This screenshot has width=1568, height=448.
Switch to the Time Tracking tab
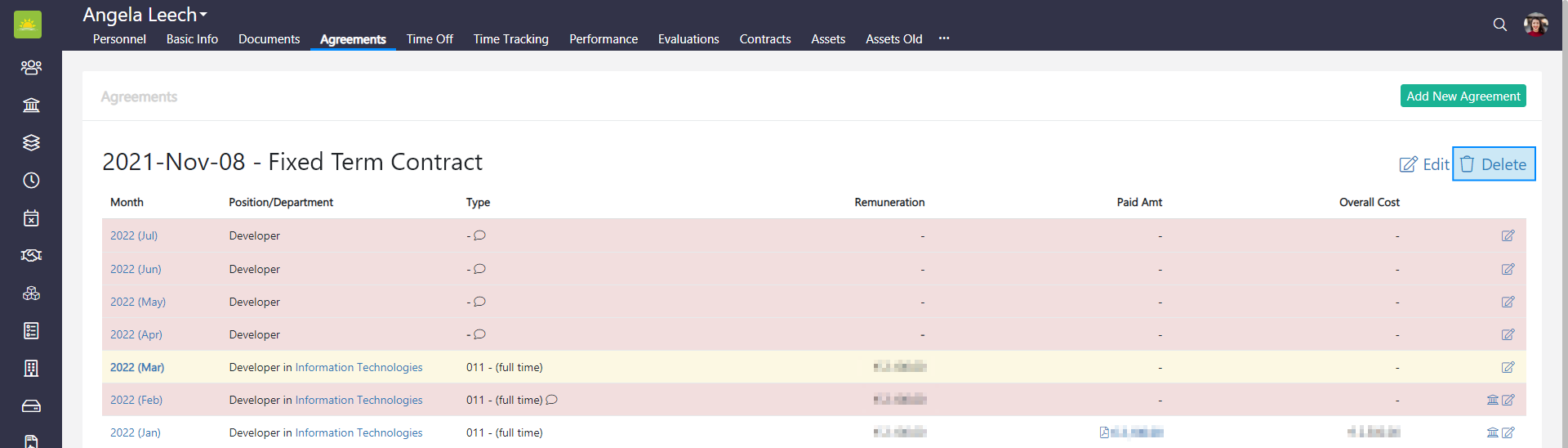[x=510, y=39]
